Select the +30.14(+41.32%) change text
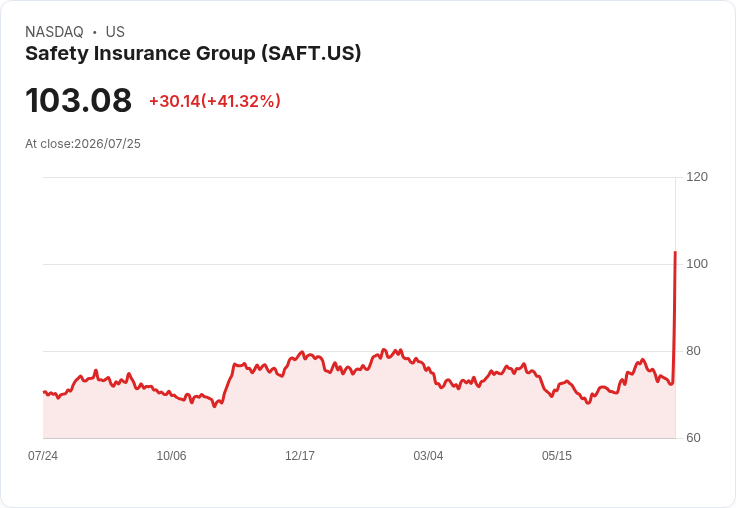The image size is (736, 508). coord(215,101)
